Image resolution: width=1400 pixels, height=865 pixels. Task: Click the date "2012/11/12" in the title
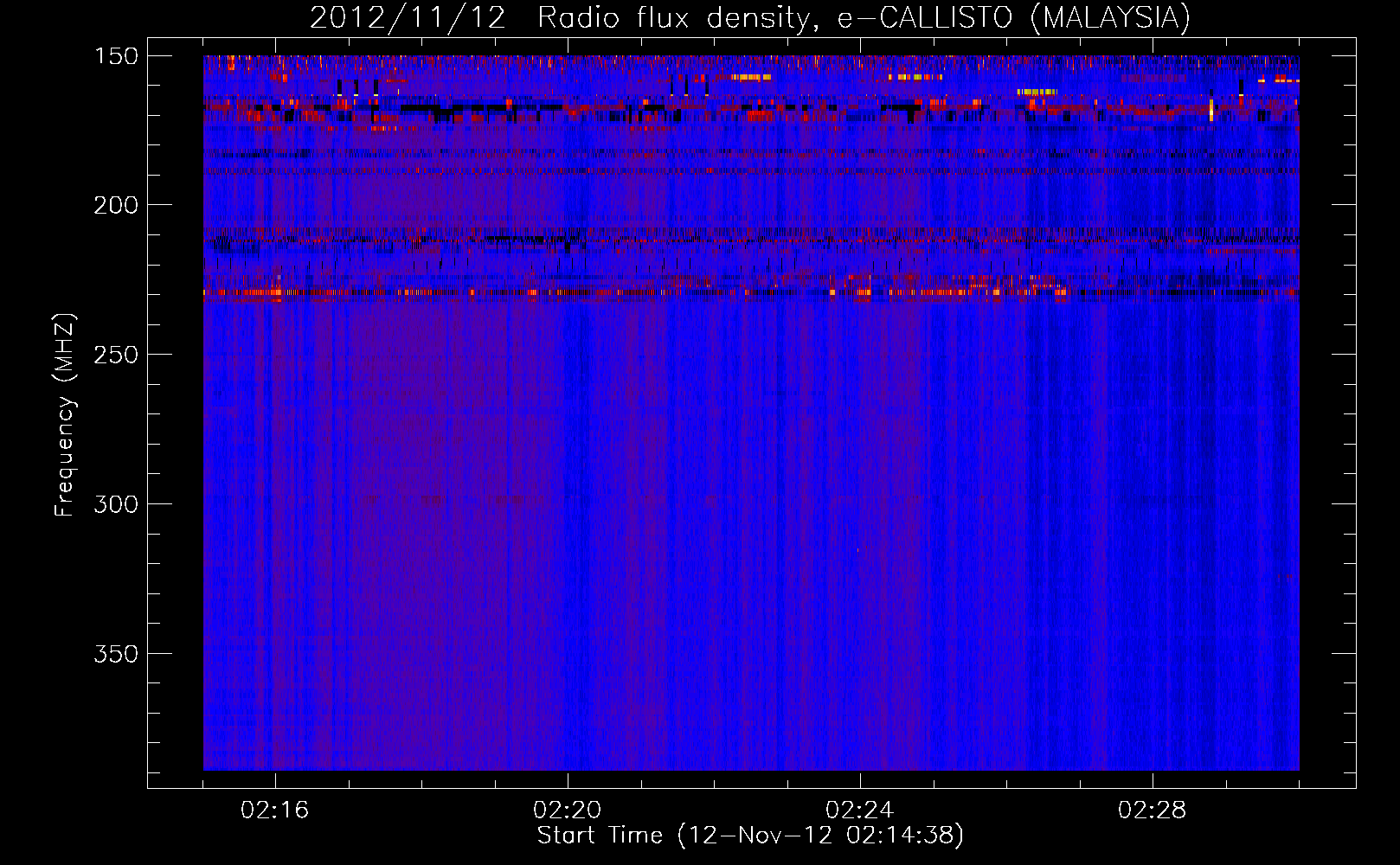pos(408,18)
